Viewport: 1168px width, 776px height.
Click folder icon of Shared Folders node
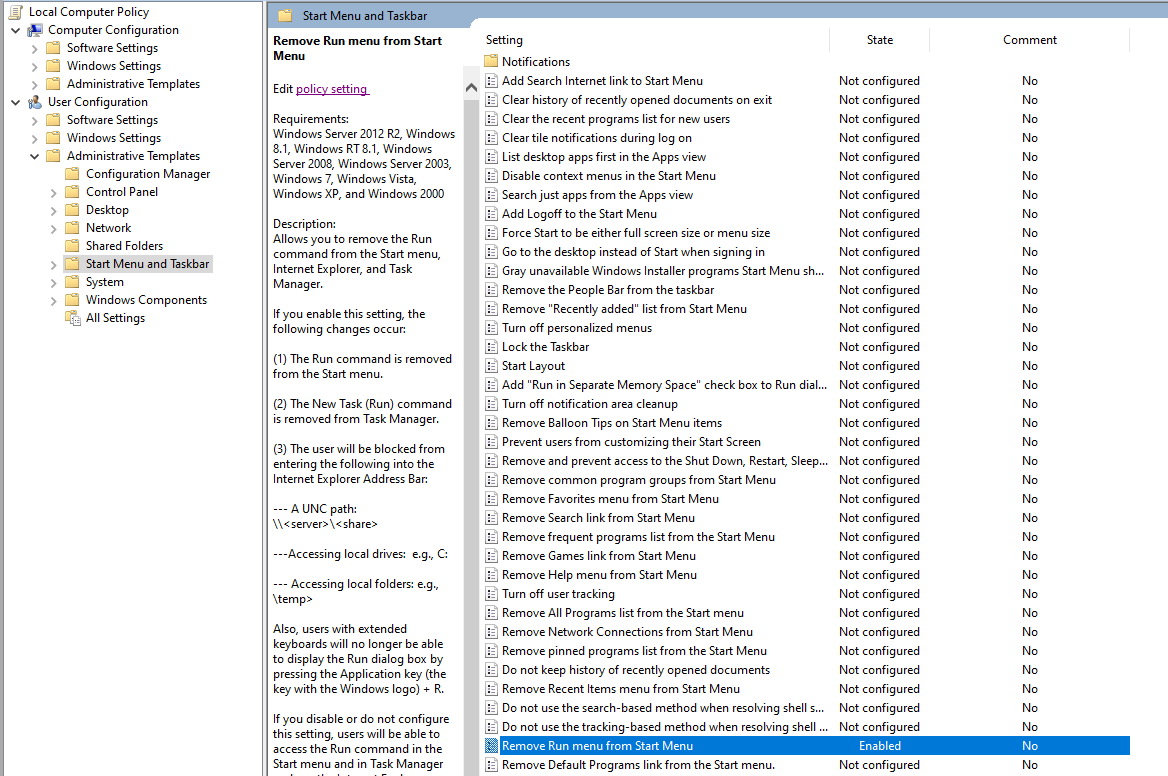tap(72, 246)
